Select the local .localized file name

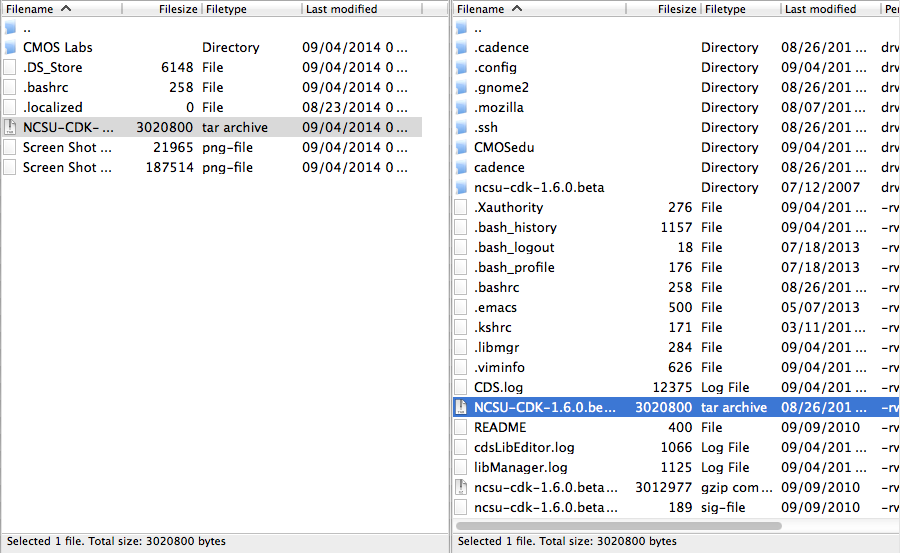(52, 107)
